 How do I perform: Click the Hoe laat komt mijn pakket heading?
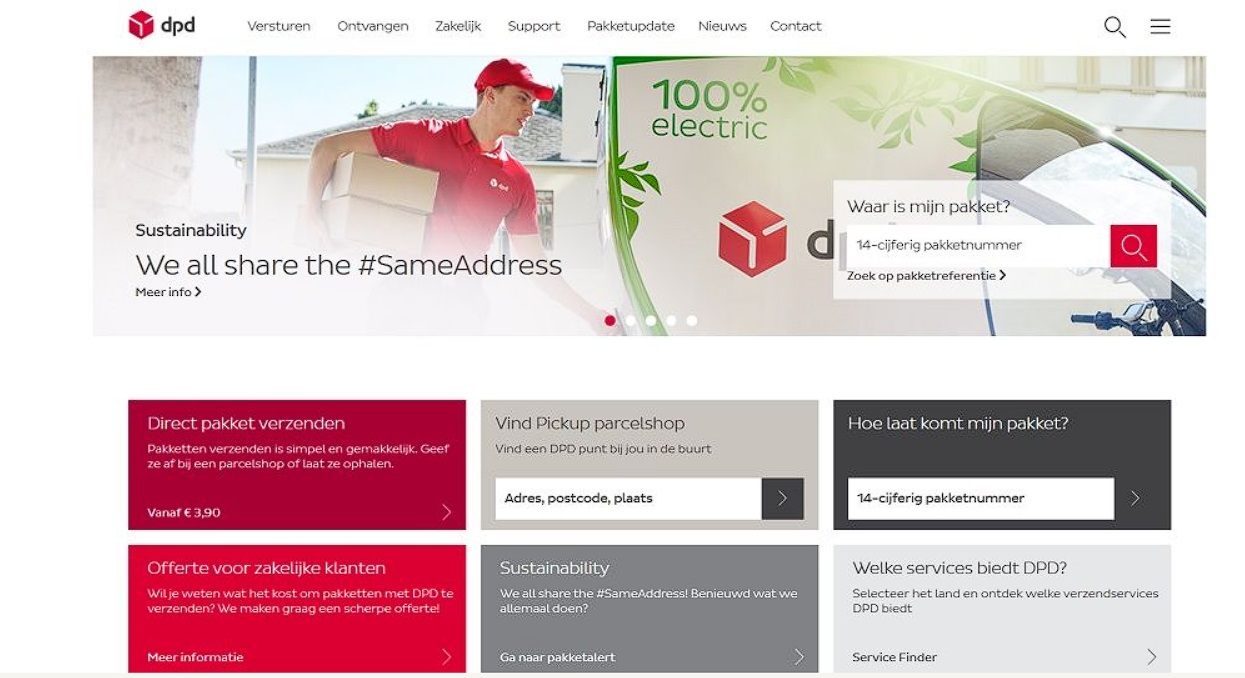958,423
